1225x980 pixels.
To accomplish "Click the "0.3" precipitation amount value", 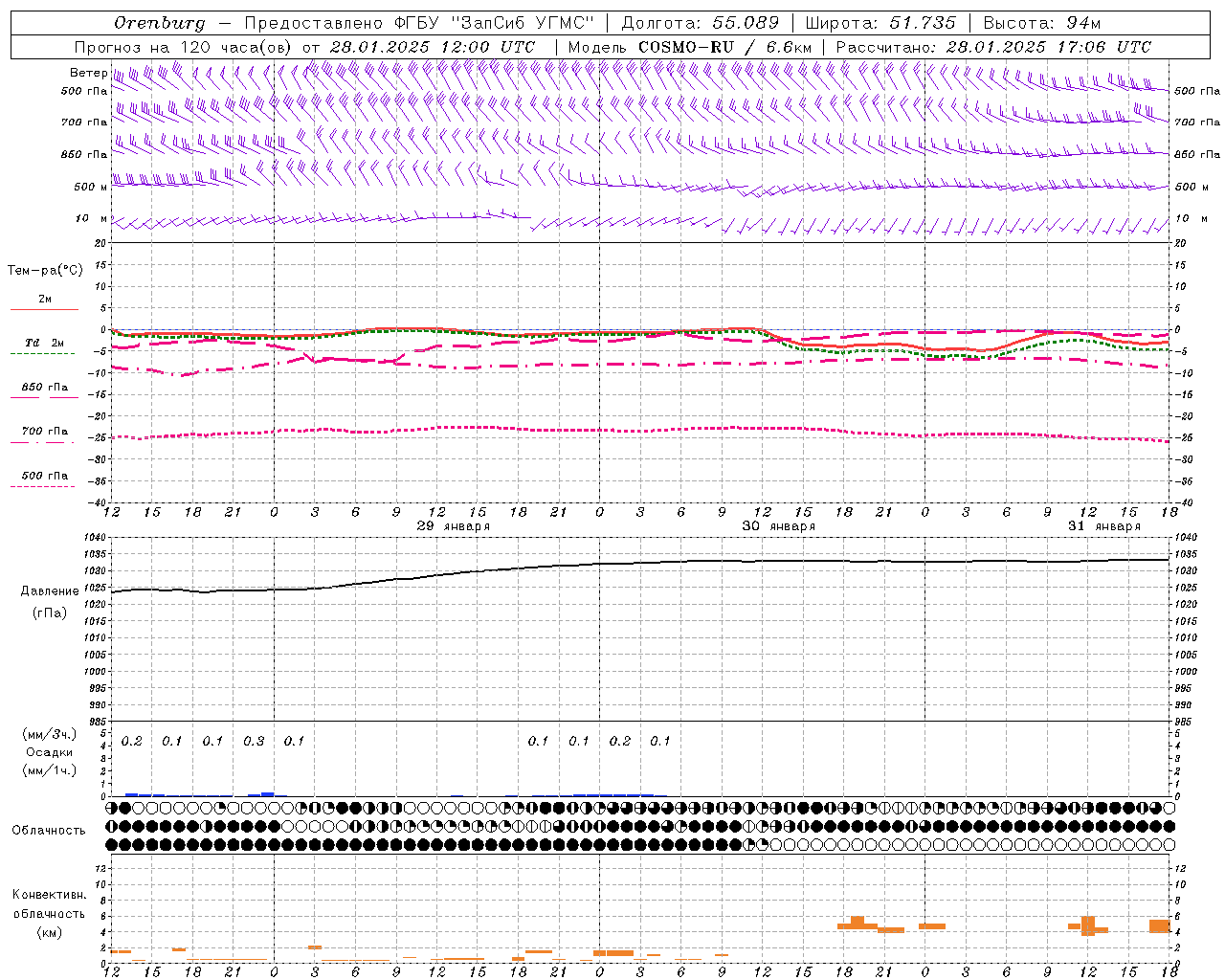I will tap(254, 741).
